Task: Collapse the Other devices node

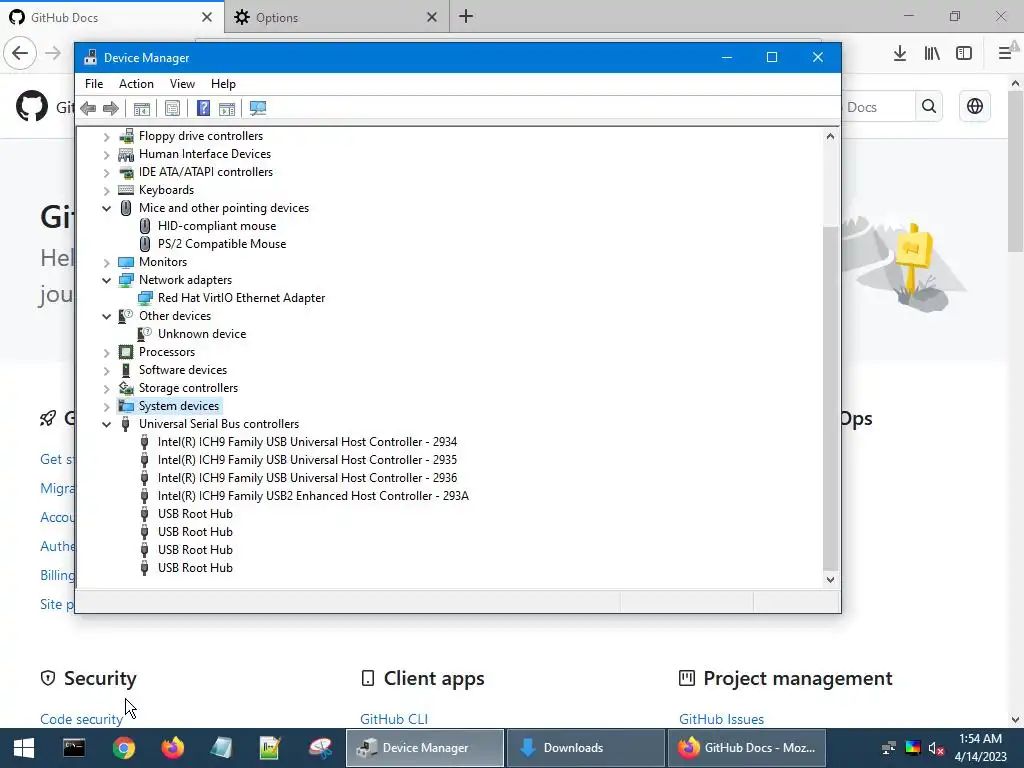Action: 106,316
